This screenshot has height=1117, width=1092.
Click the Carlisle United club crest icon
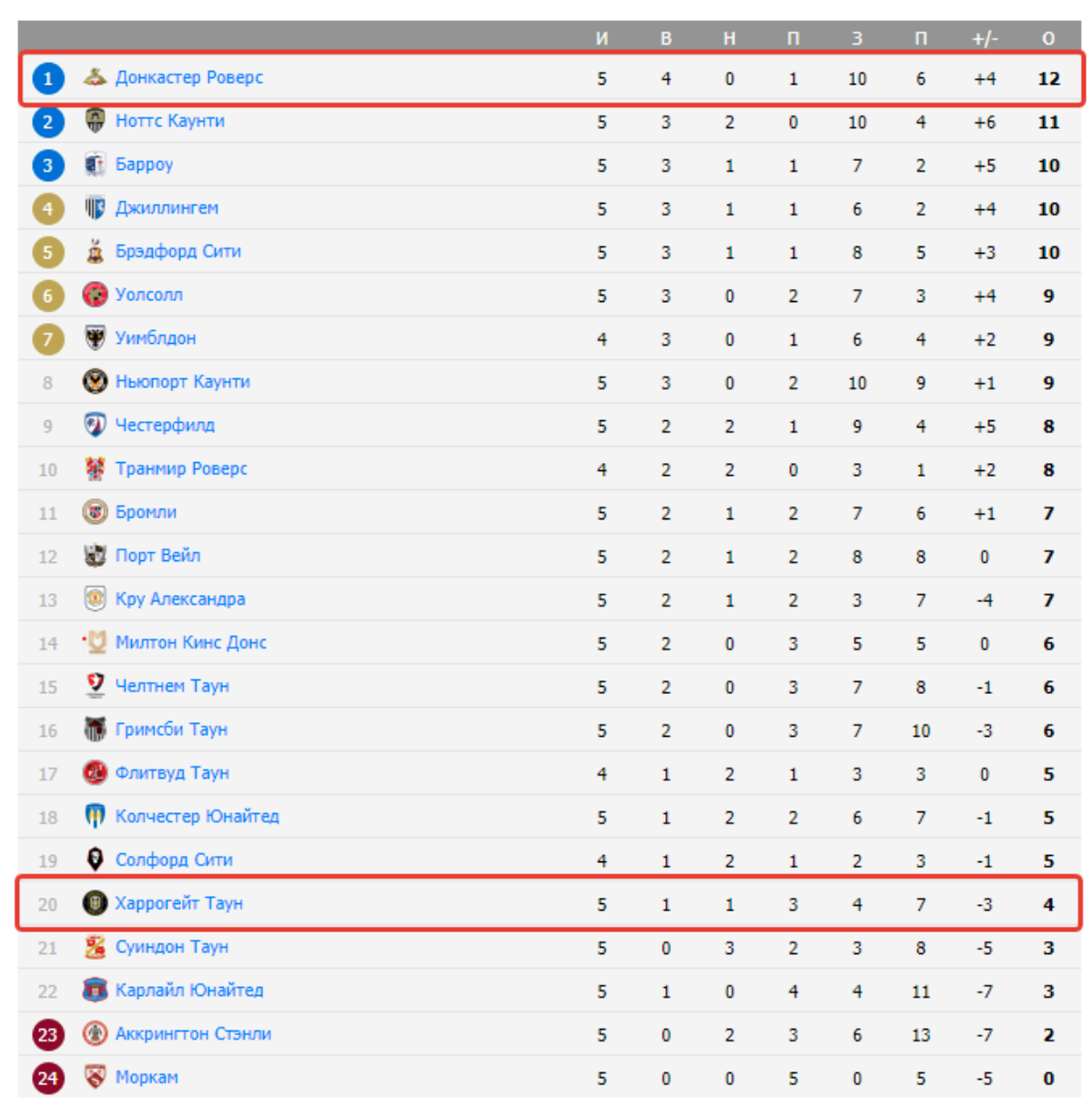95,990
